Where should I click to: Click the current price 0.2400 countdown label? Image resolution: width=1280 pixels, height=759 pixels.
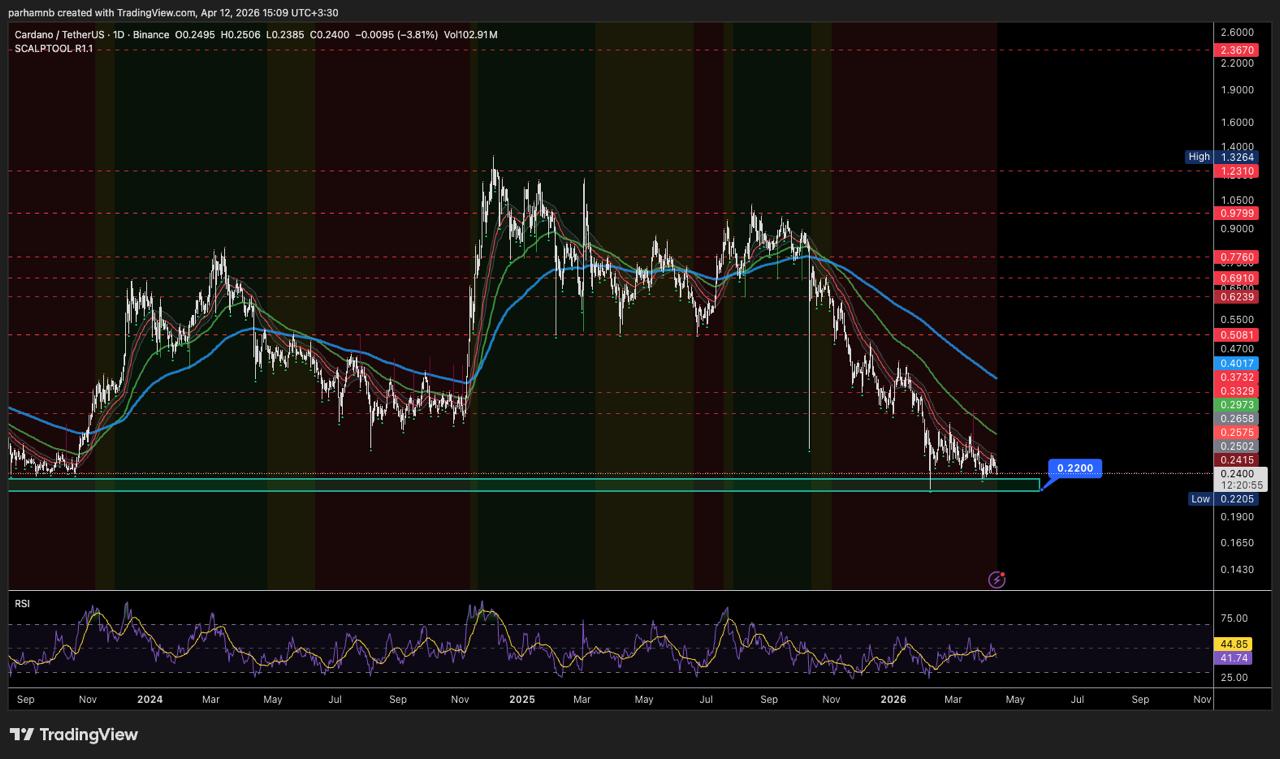pos(1235,479)
